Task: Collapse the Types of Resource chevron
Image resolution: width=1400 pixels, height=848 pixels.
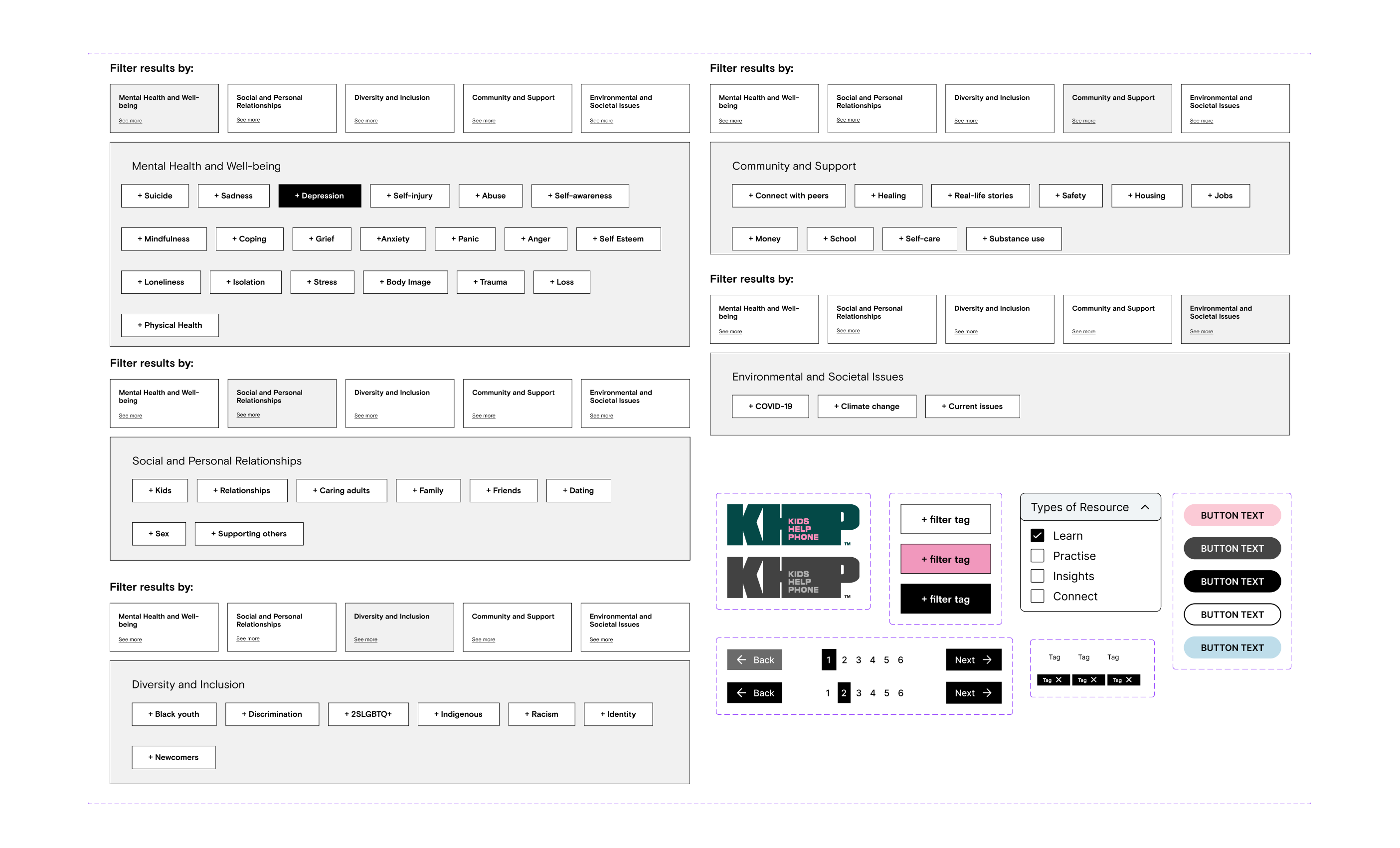Action: pos(1145,507)
